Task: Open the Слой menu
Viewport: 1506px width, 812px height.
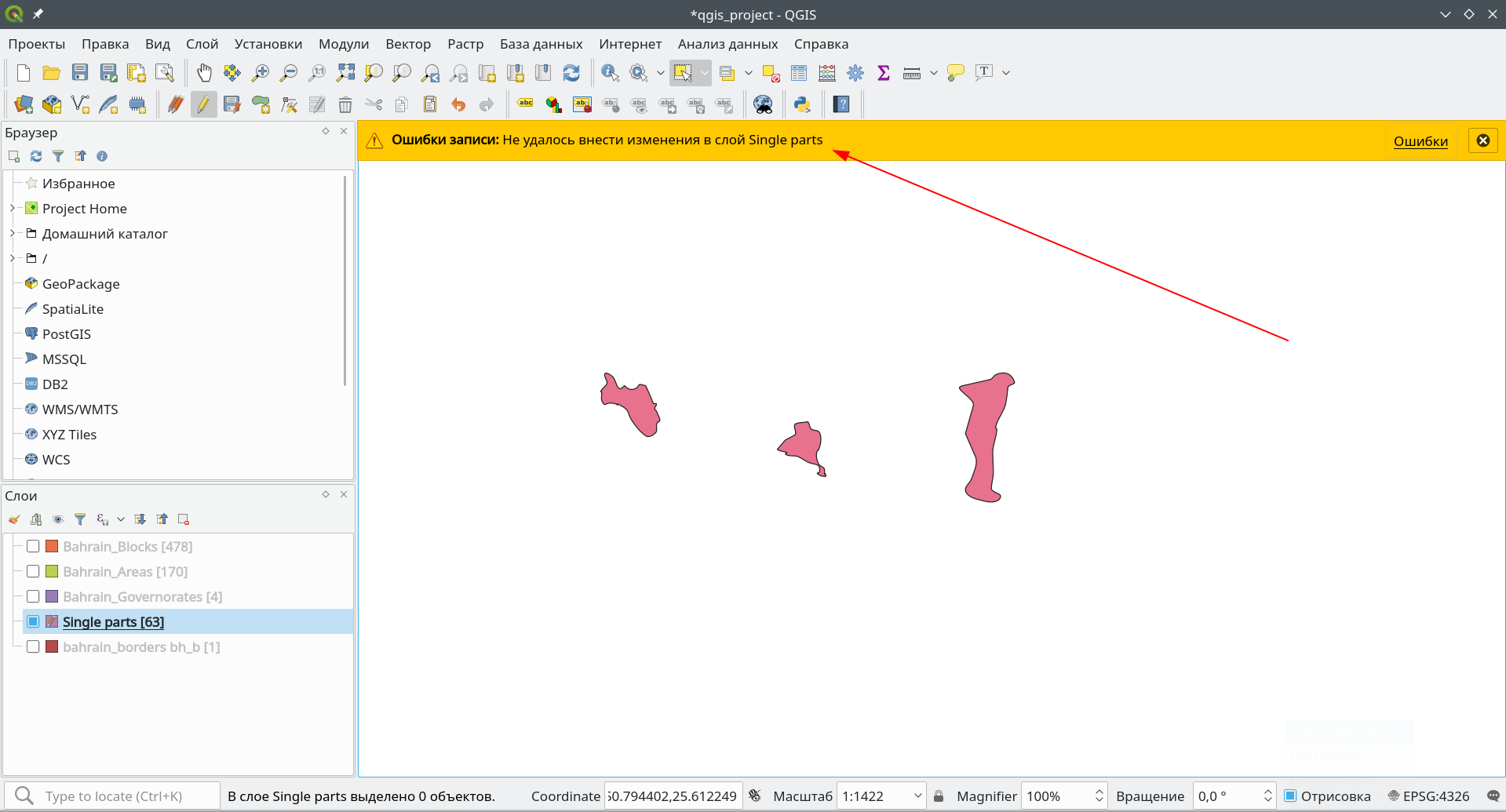Action: [202, 44]
